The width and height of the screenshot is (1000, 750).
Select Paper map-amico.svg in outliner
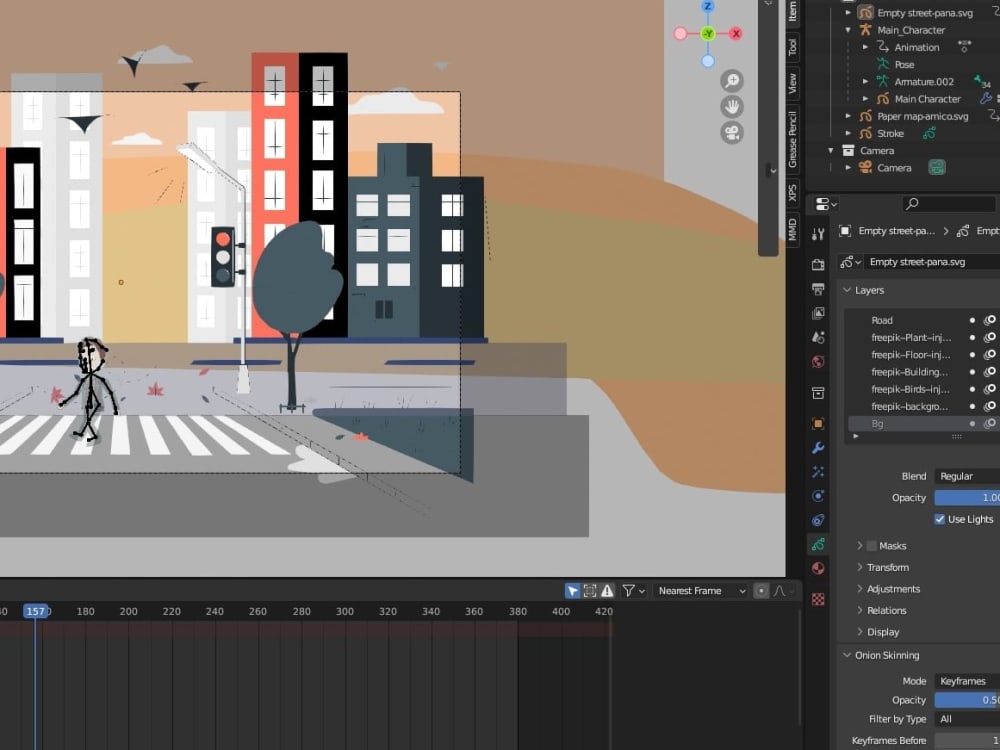922,116
